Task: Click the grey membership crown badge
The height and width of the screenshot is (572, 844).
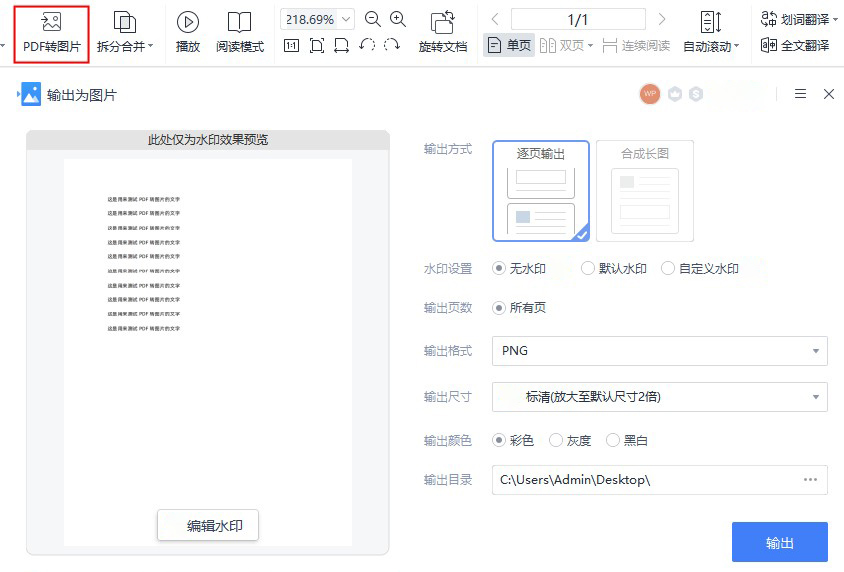Action: (x=675, y=94)
